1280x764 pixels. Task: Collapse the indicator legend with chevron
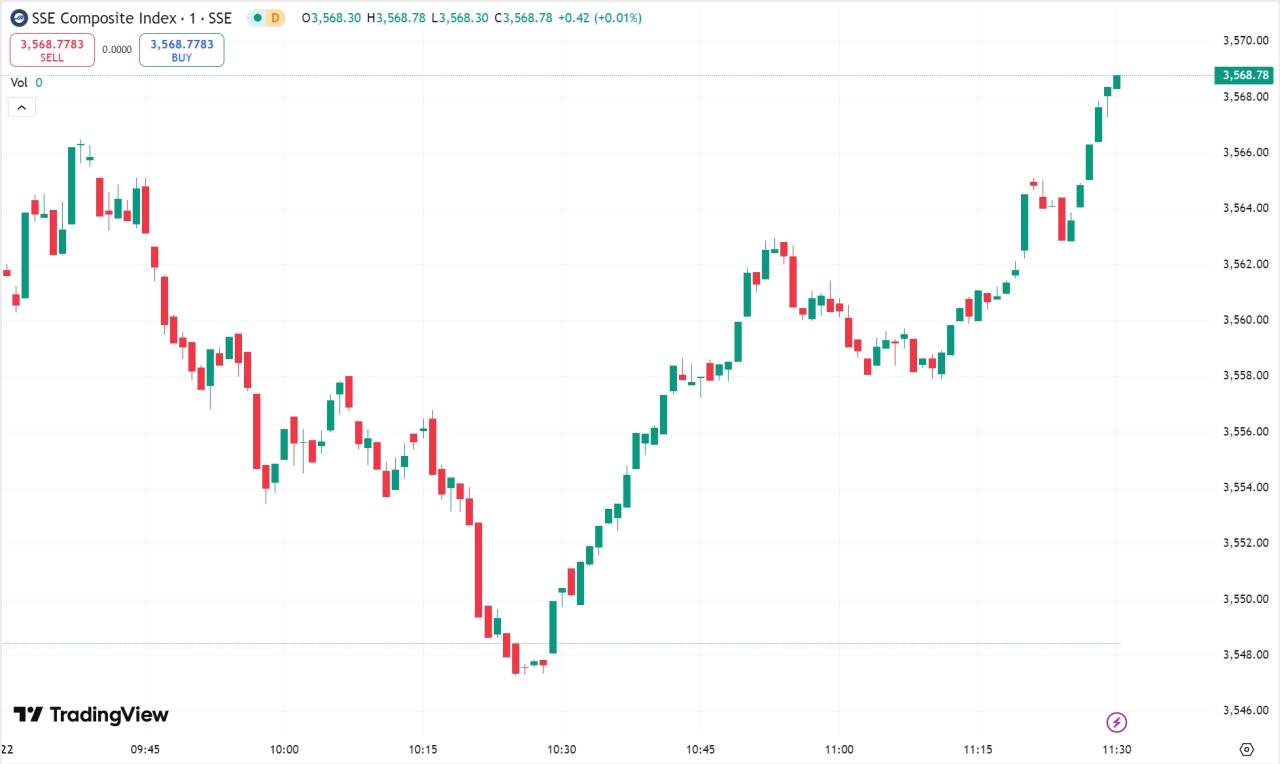[x=22, y=107]
